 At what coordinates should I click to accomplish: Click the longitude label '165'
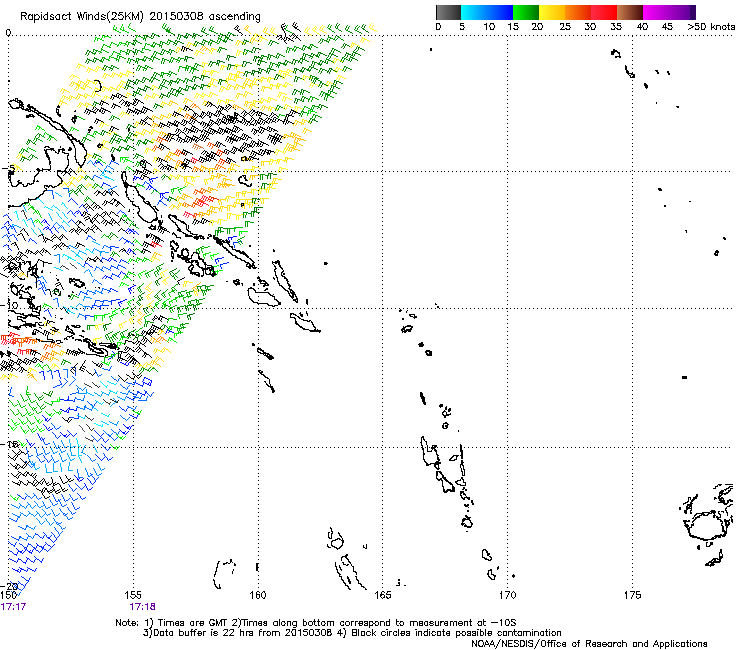[383, 595]
